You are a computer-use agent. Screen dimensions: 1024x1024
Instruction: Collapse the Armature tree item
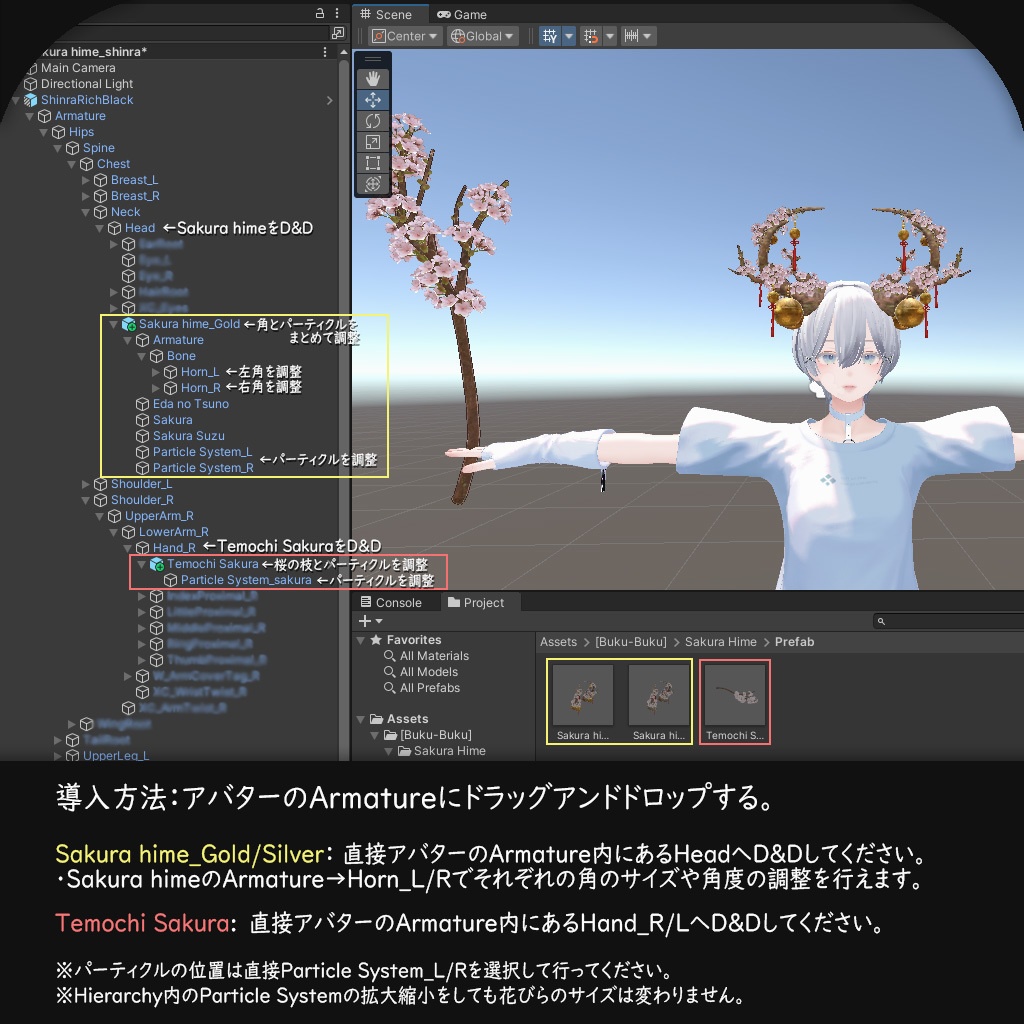(31, 115)
